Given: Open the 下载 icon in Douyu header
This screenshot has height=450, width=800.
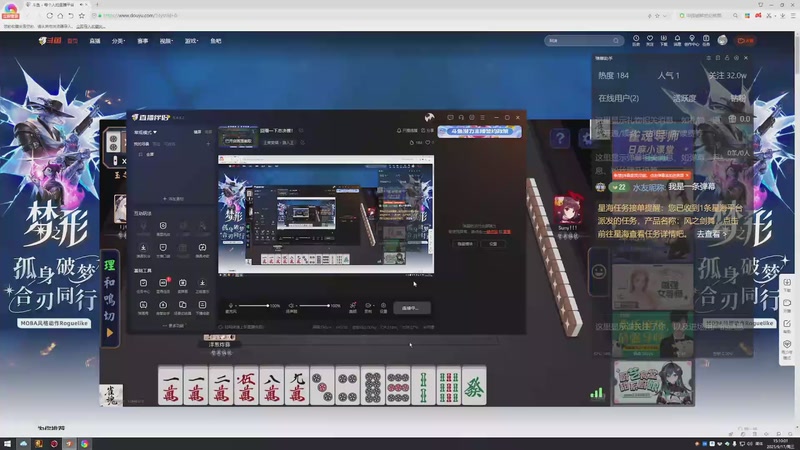Looking at the screenshot, I should click(x=663, y=40).
